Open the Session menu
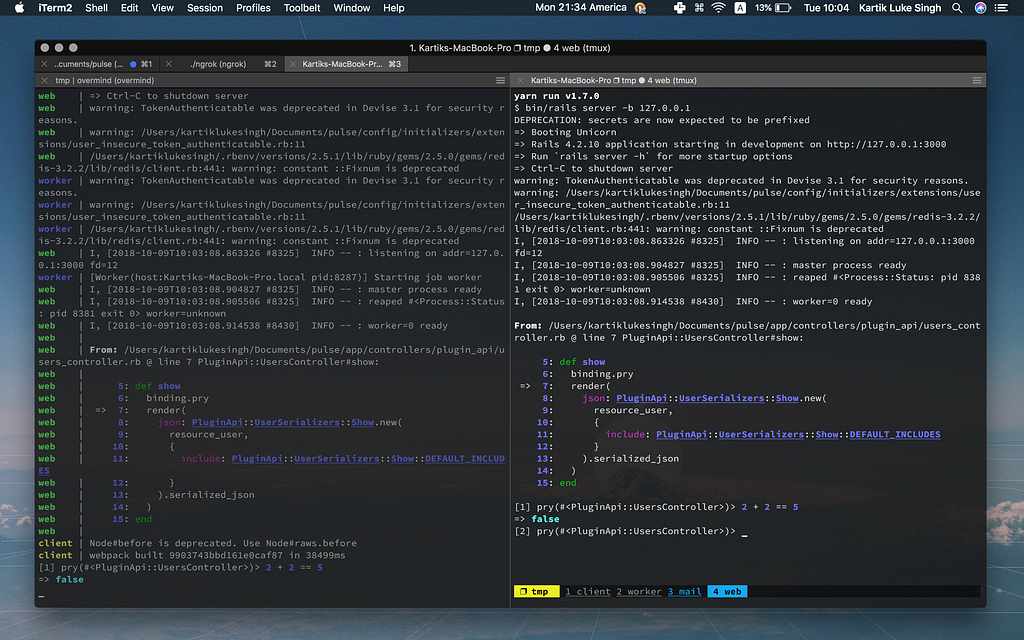The width and height of the screenshot is (1024, 640). coord(205,8)
